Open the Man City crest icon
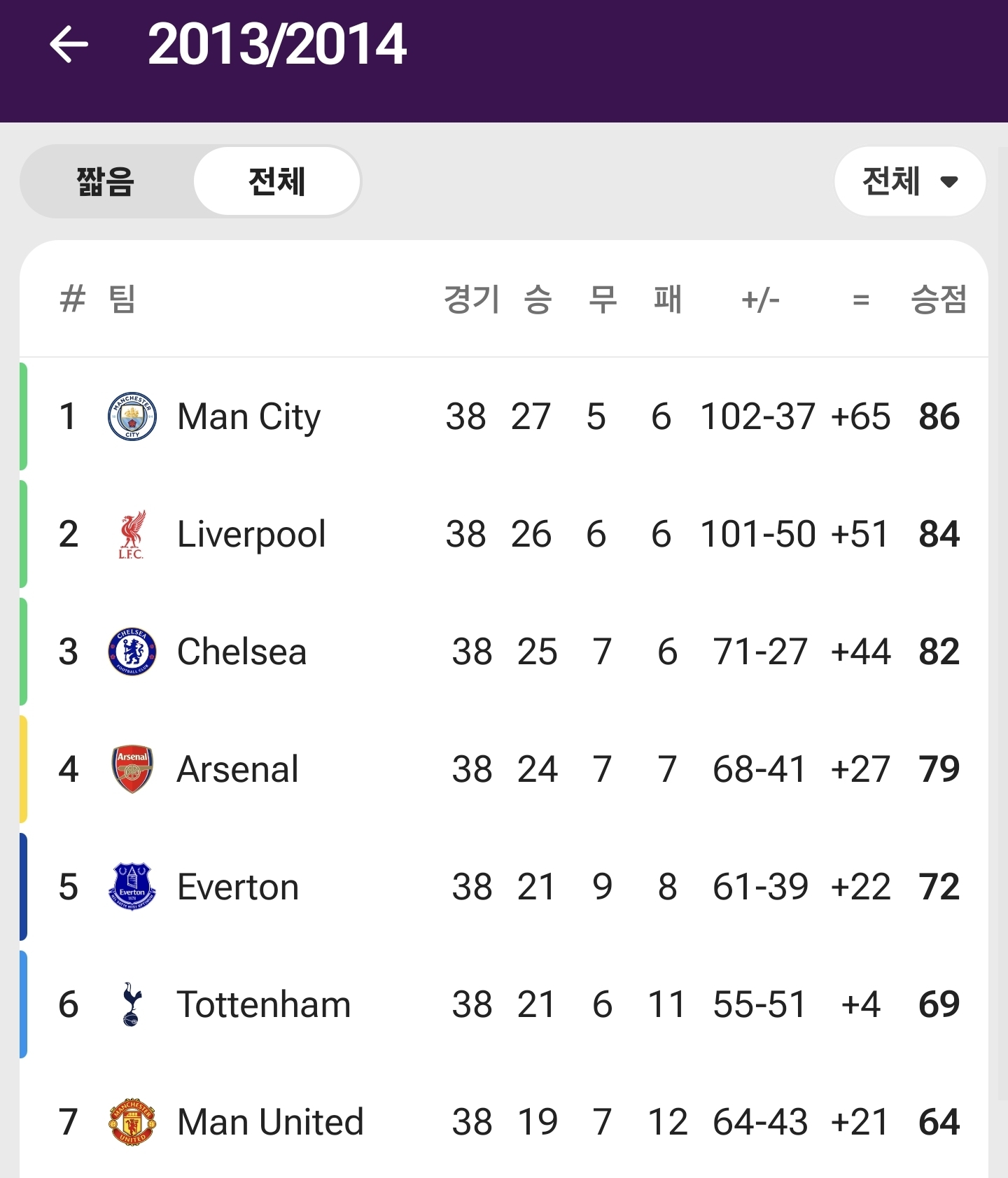This screenshot has width=1008, height=1178. (132, 416)
